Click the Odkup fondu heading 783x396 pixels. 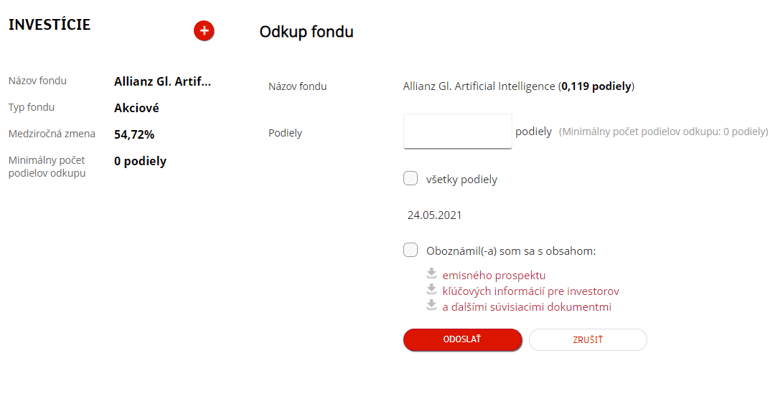coord(306,32)
